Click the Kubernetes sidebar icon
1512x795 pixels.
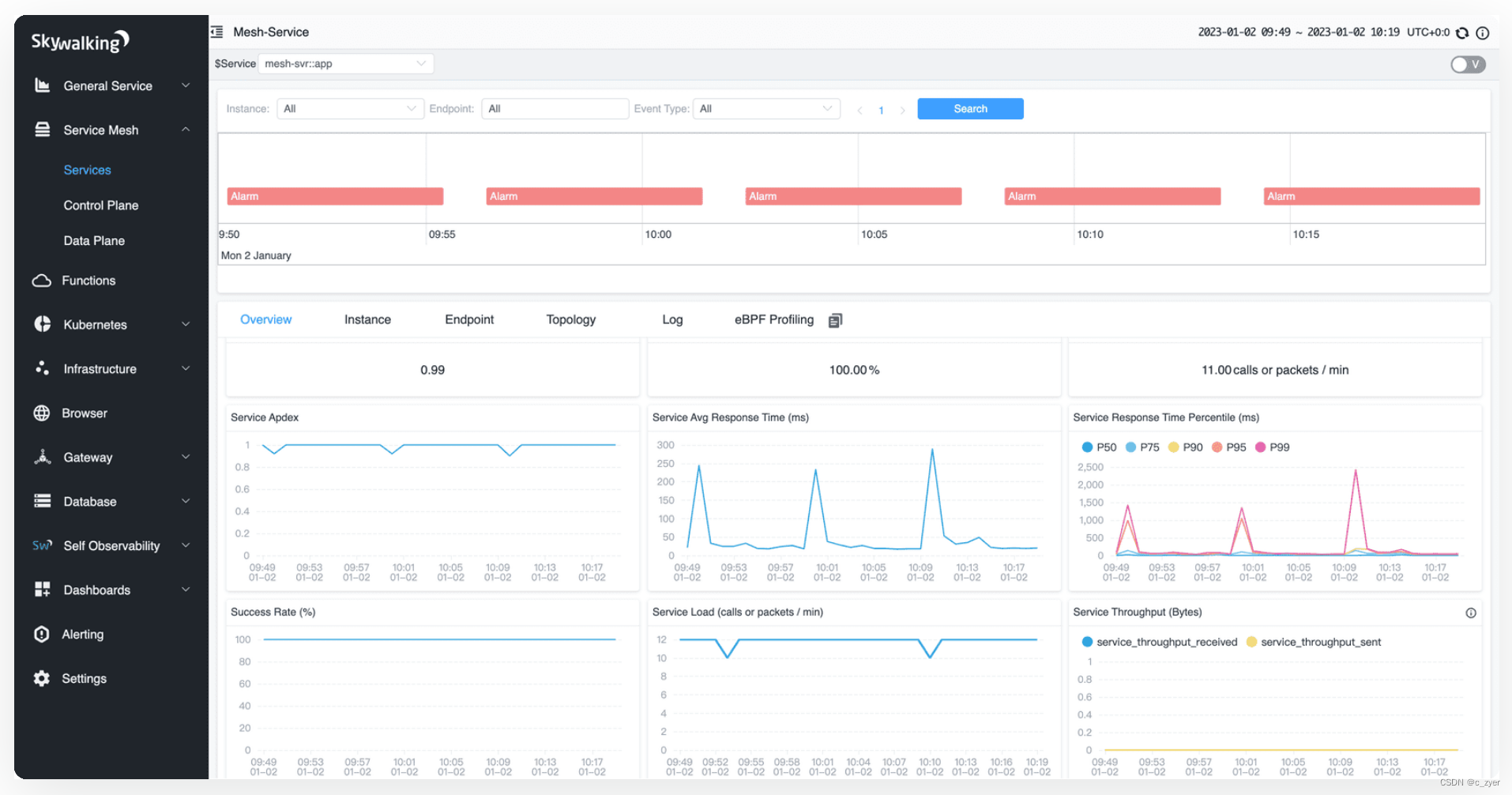[42, 325]
